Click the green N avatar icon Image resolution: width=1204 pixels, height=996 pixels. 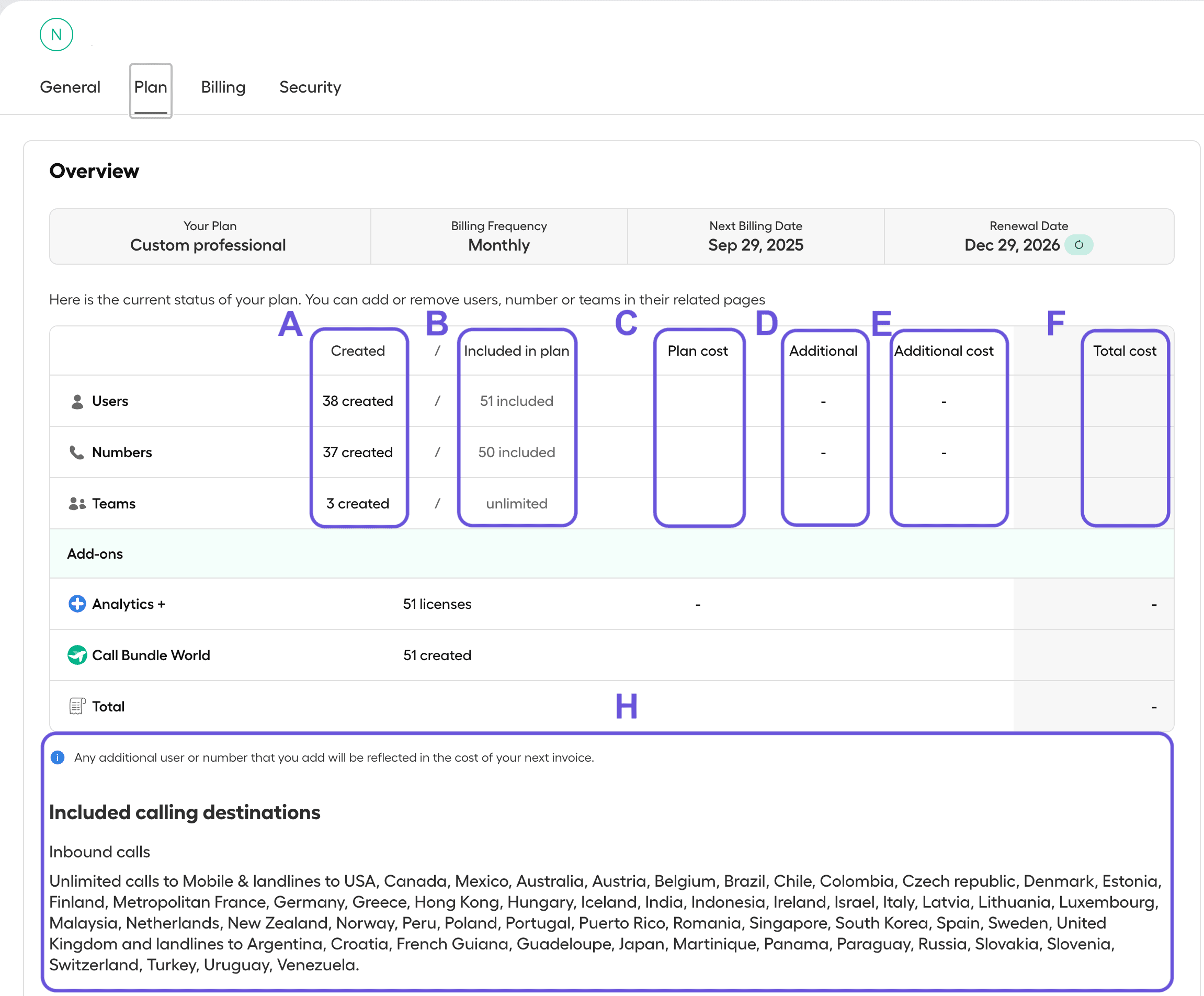[56, 35]
